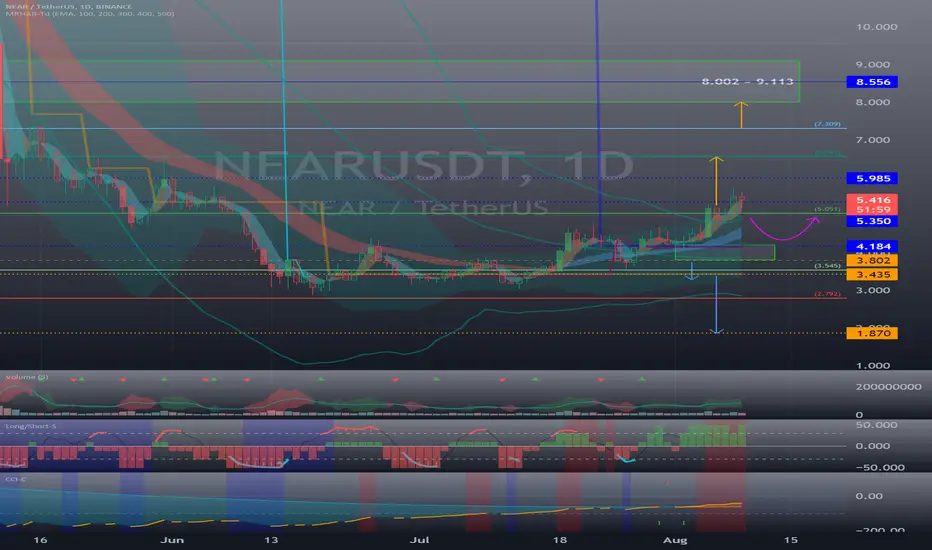Image resolution: width=932 pixels, height=550 pixels.
Task: Click the (3.545) horizontal line label
Action: (827, 266)
